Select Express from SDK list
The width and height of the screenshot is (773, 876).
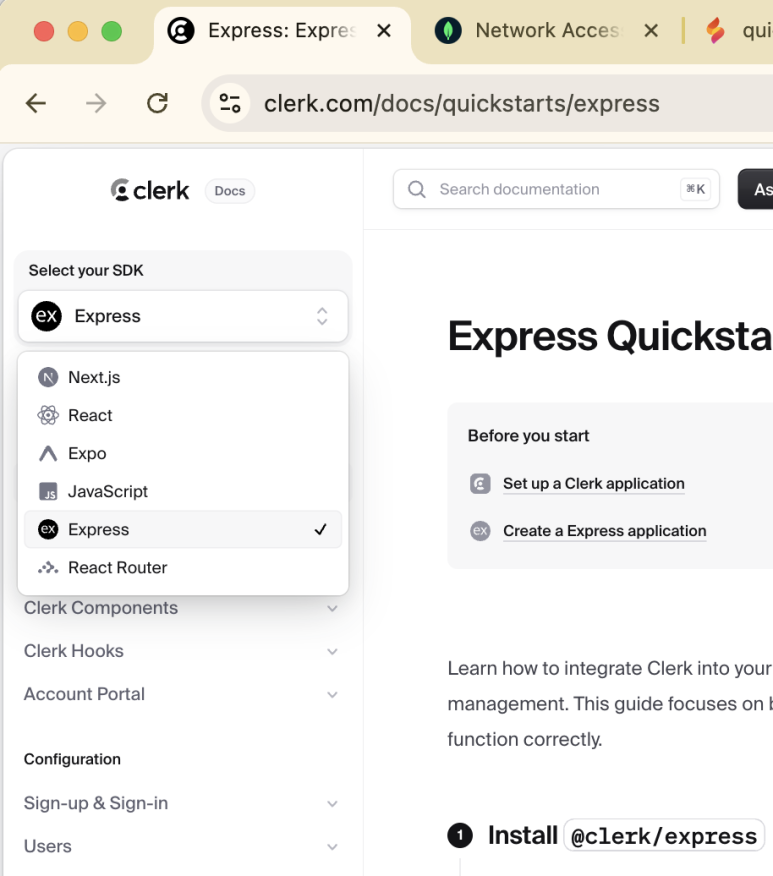tap(183, 529)
